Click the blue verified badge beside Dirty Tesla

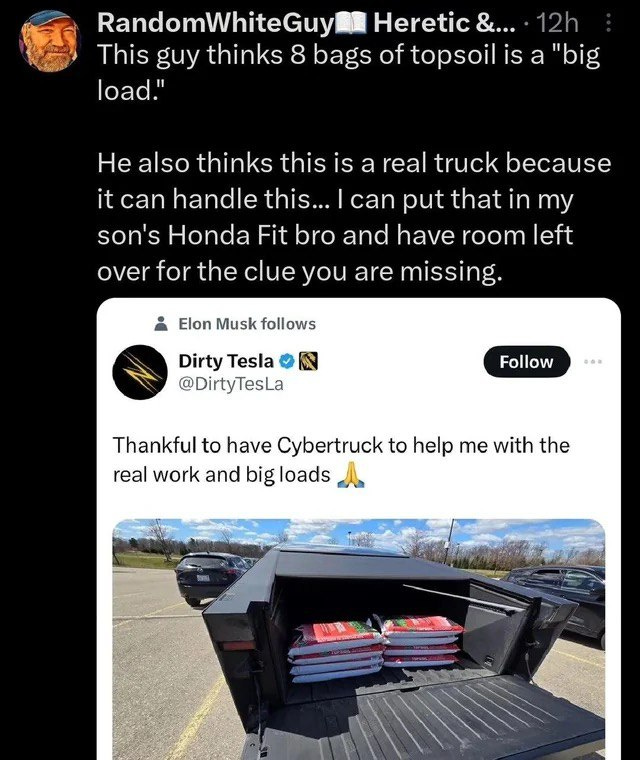click(287, 361)
